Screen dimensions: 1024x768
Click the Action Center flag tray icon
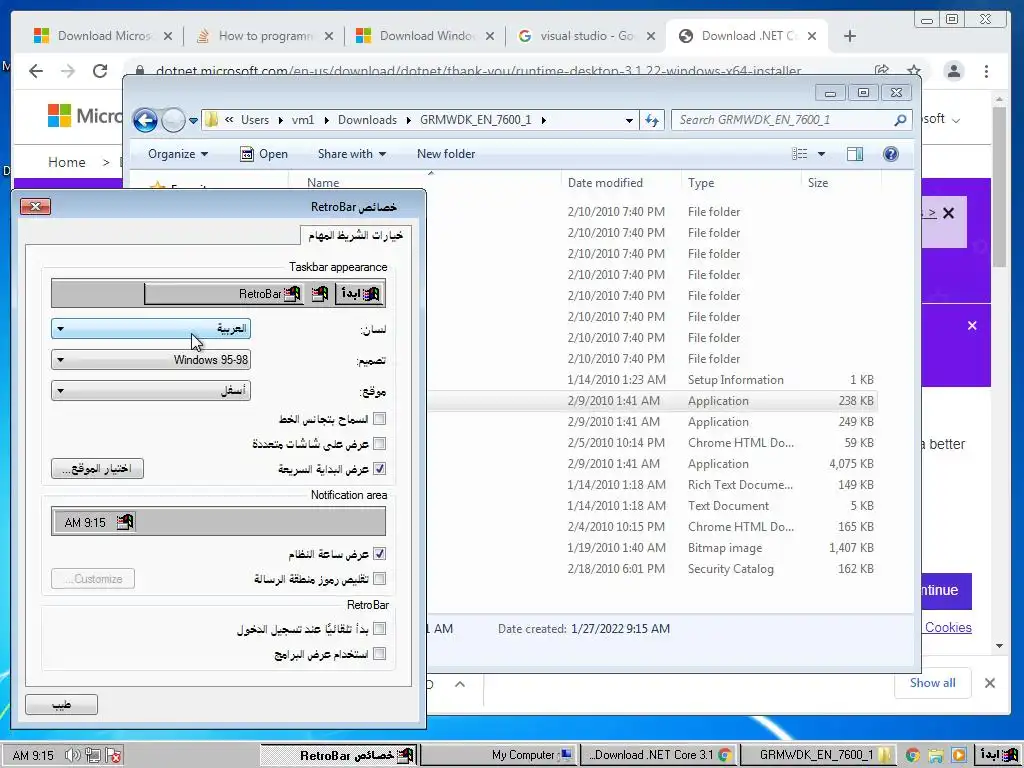pos(114,756)
